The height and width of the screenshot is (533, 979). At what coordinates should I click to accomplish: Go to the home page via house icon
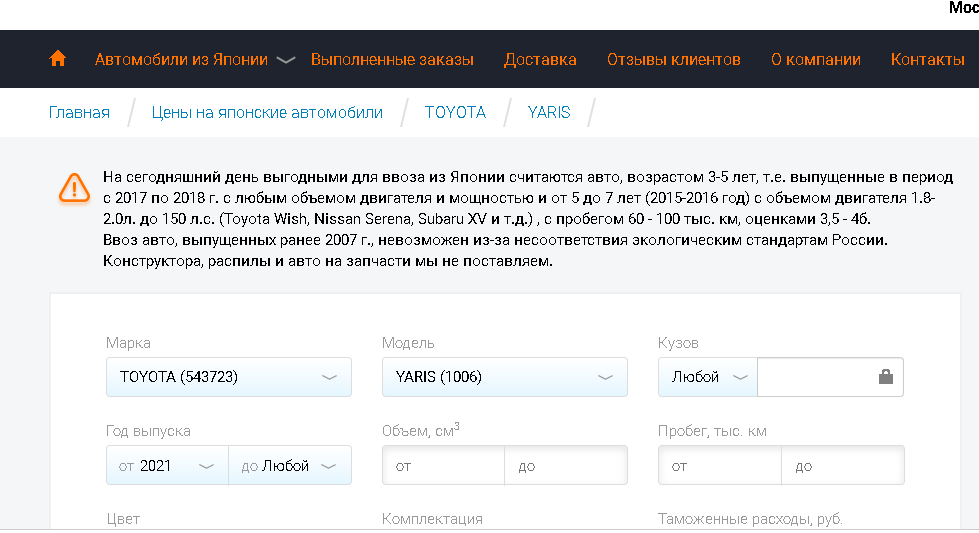(57, 59)
